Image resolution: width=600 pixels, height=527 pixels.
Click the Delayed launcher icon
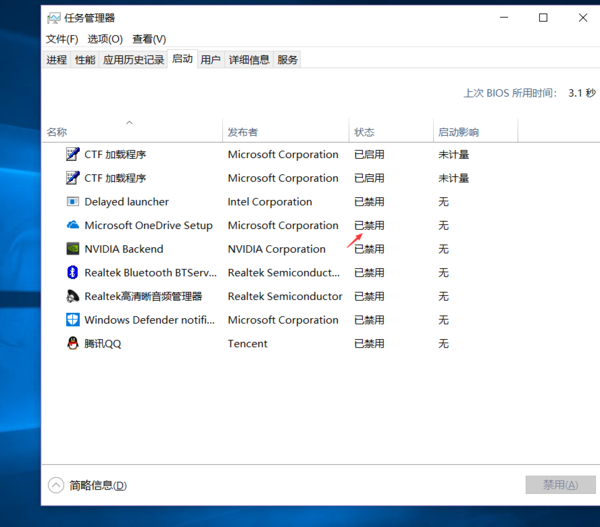click(72, 202)
